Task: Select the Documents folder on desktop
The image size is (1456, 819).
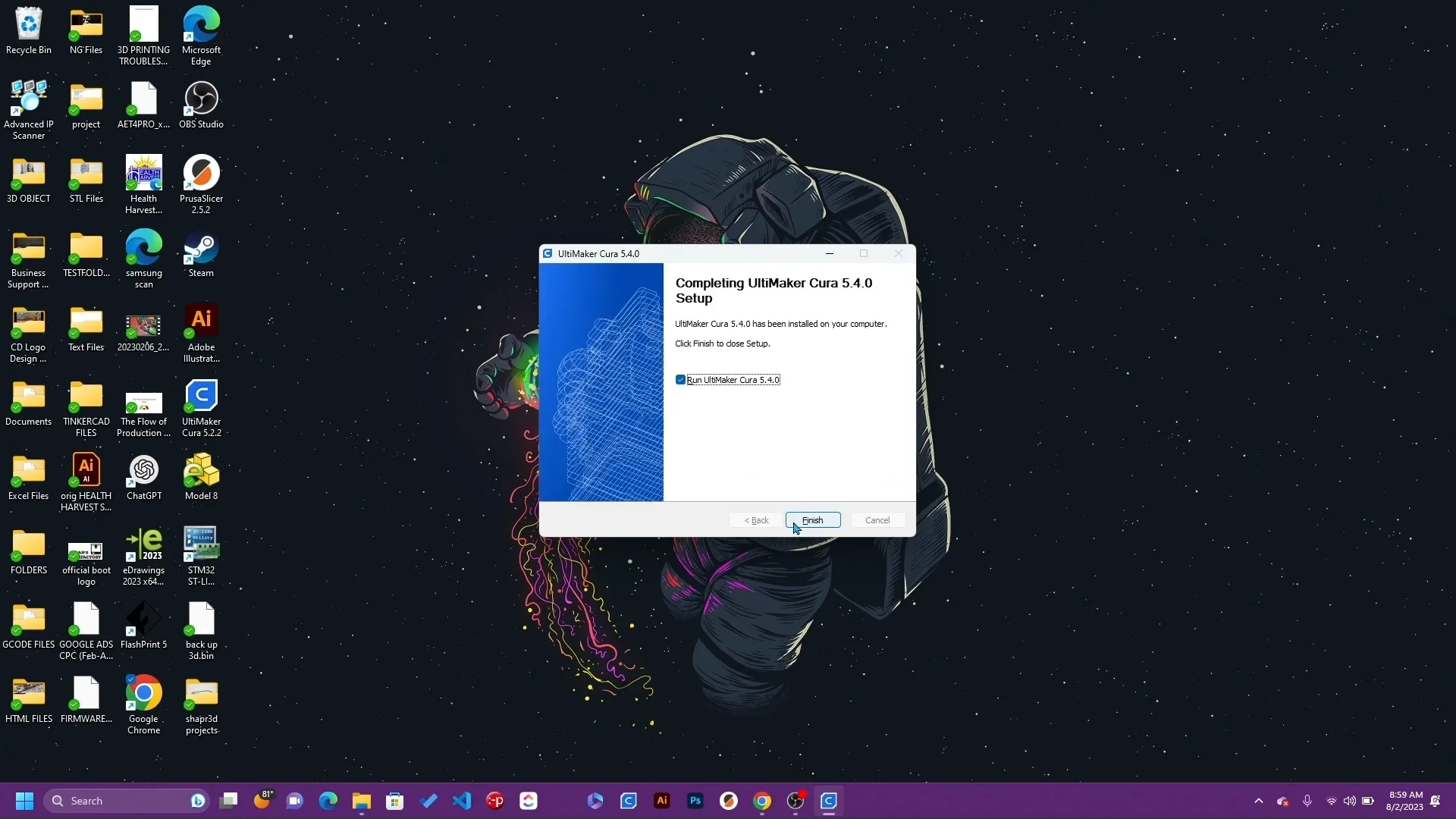Action: (29, 403)
